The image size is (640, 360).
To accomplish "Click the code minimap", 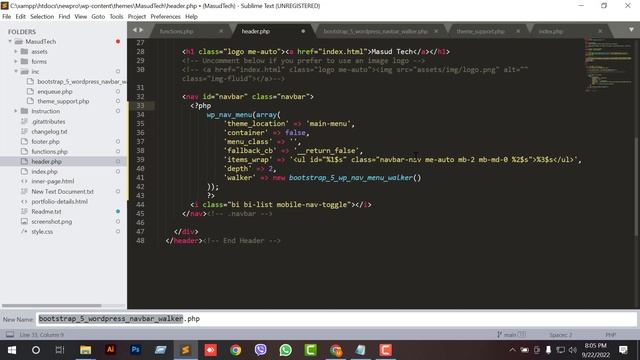I will click(x=608, y=65).
